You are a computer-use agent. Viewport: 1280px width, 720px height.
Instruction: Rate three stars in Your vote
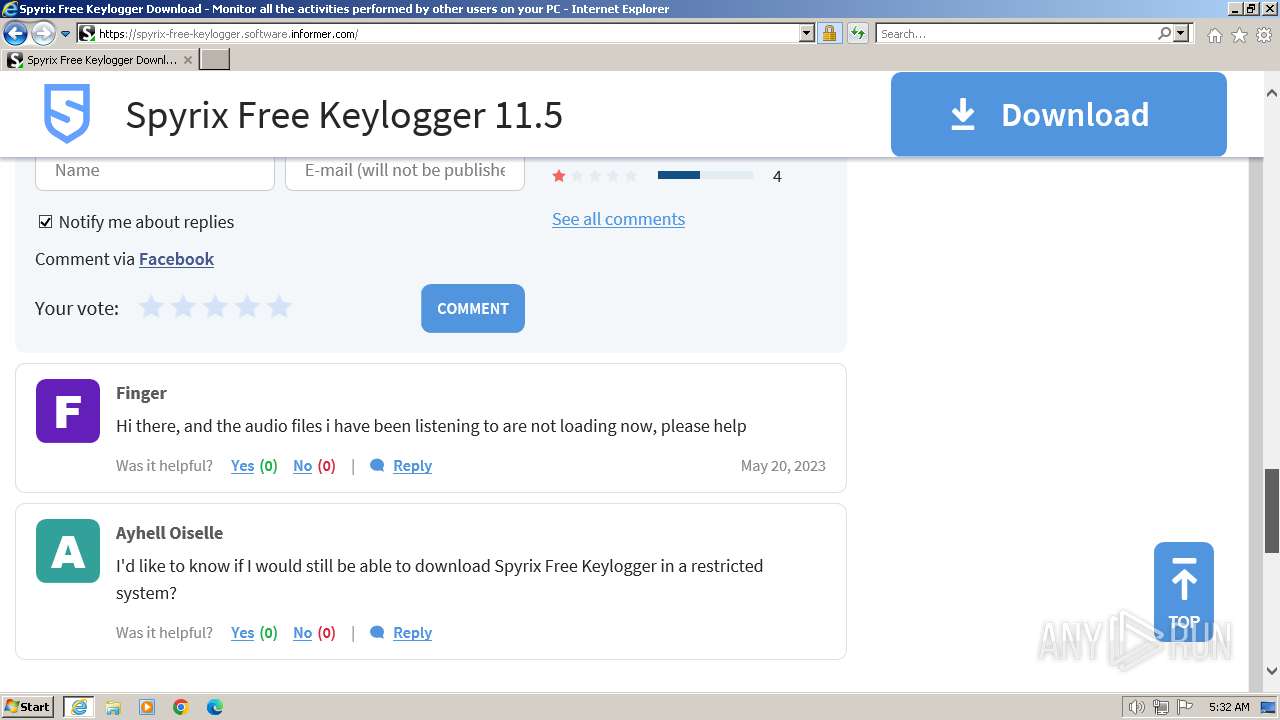point(215,307)
